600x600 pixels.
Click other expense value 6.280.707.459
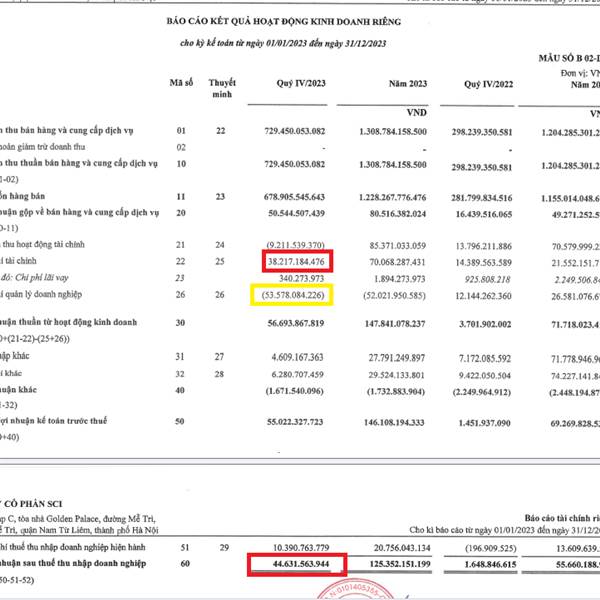[298, 374]
